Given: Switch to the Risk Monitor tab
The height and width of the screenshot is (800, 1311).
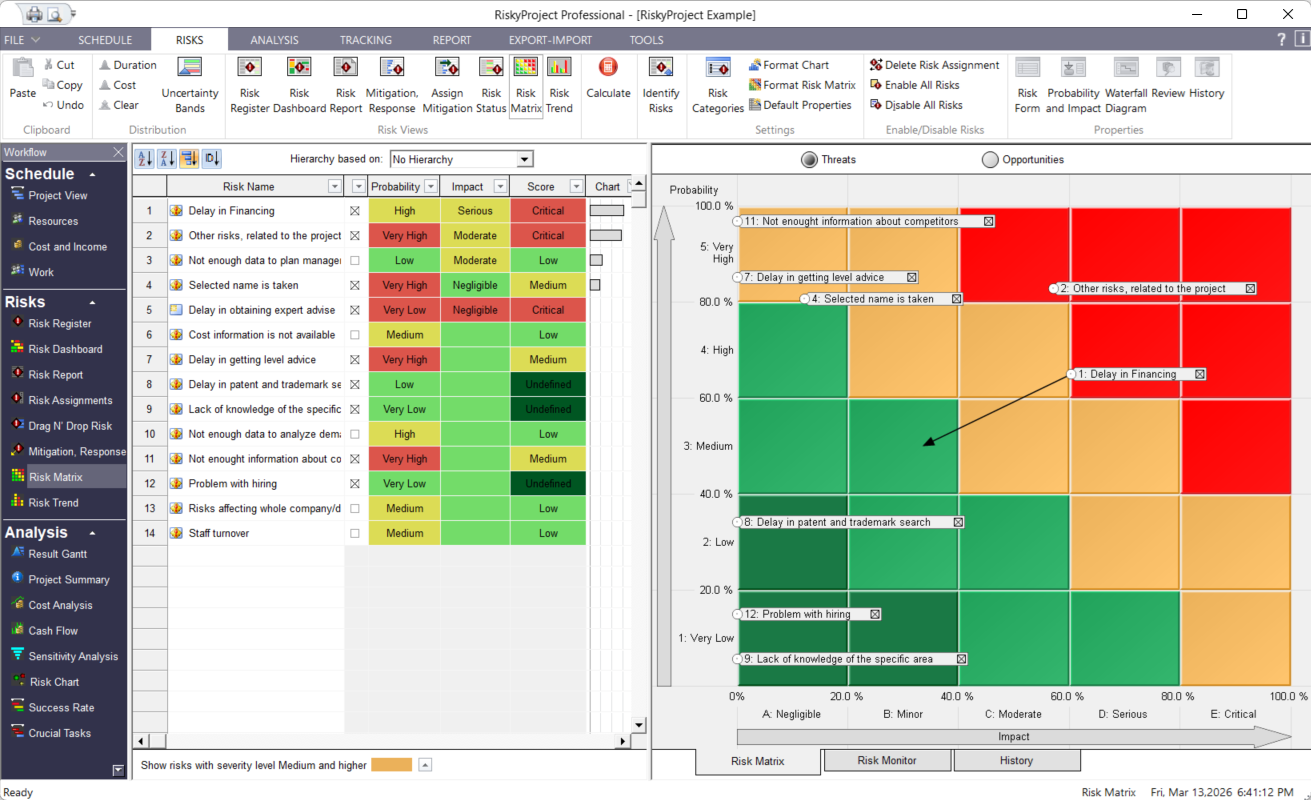Looking at the screenshot, I should pos(886,760).
